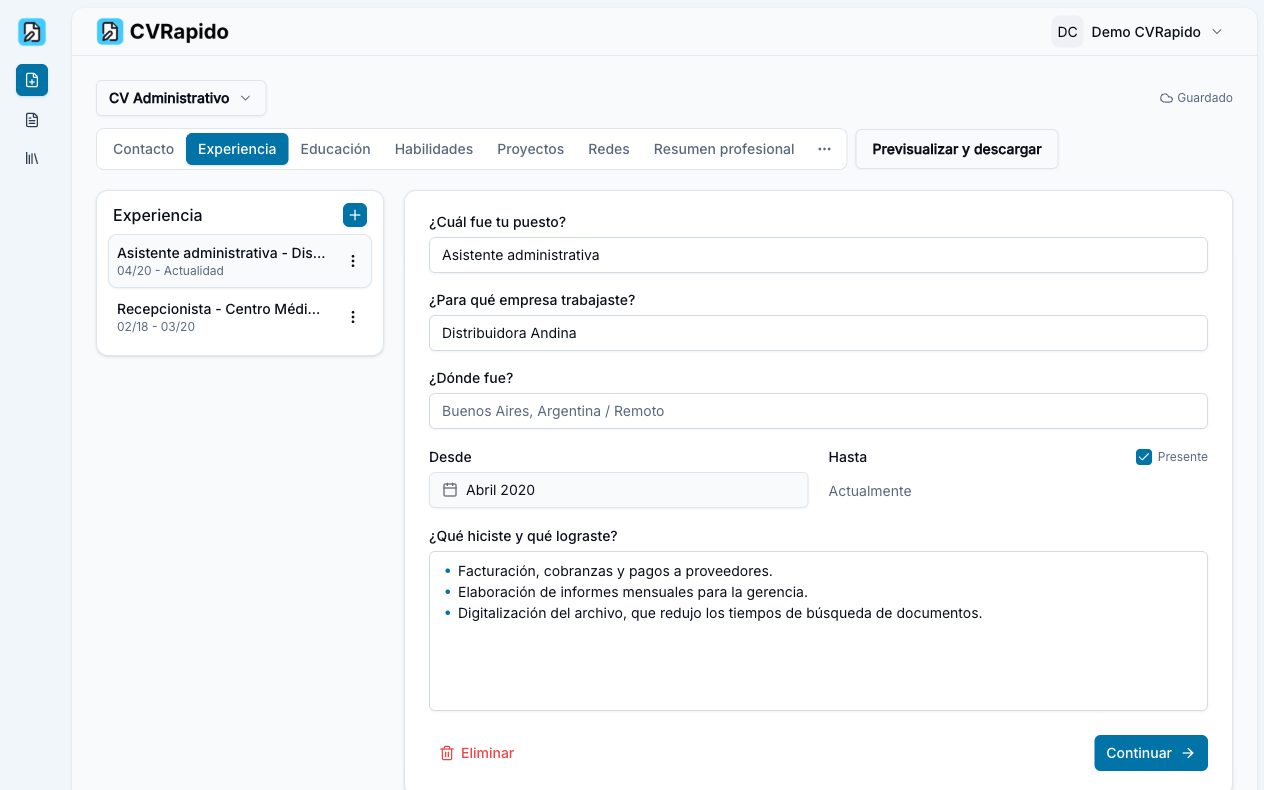Click Previsualizar y descargar button
This screenshot has width=1264, height=790.
click(x=957, y=149)
